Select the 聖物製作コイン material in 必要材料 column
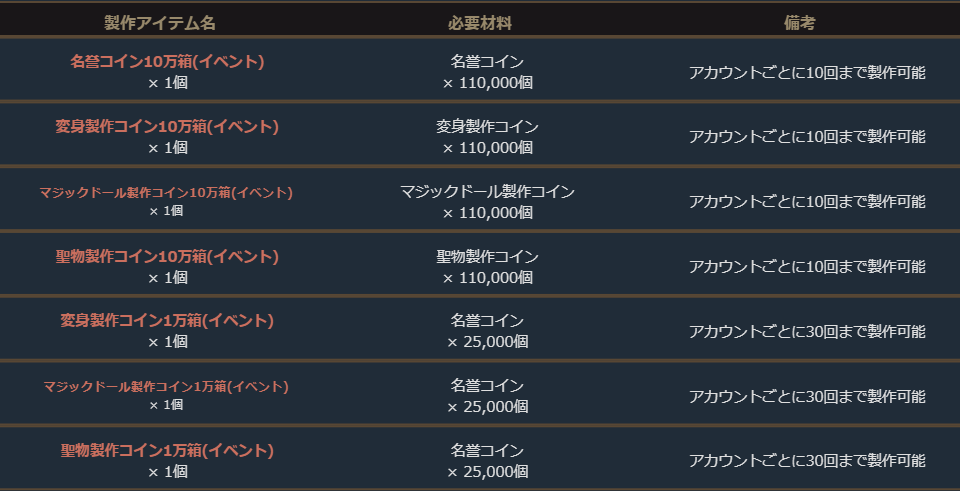 click(487, 257)
